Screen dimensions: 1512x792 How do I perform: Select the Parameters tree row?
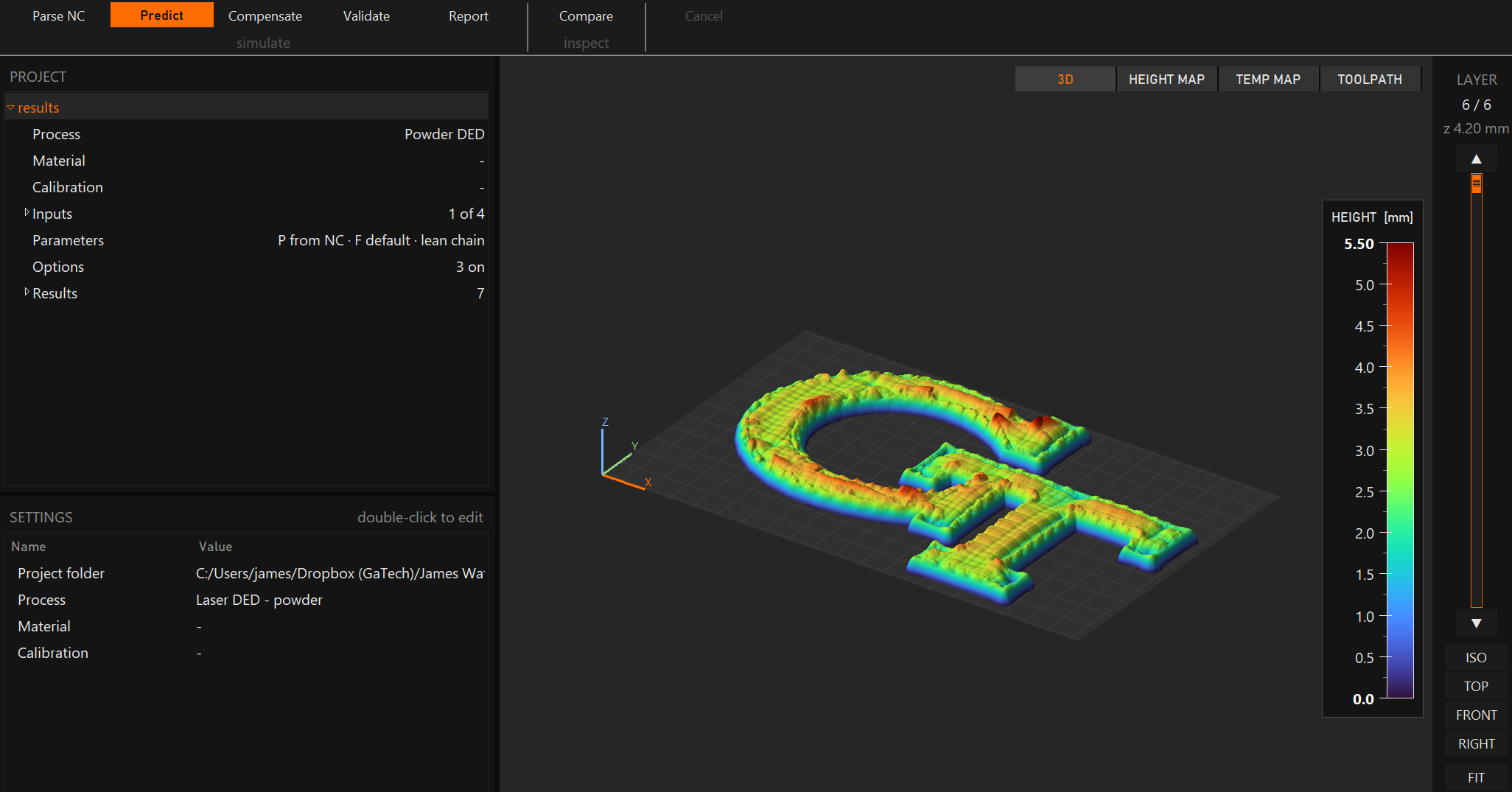click(x=246, y=240)
